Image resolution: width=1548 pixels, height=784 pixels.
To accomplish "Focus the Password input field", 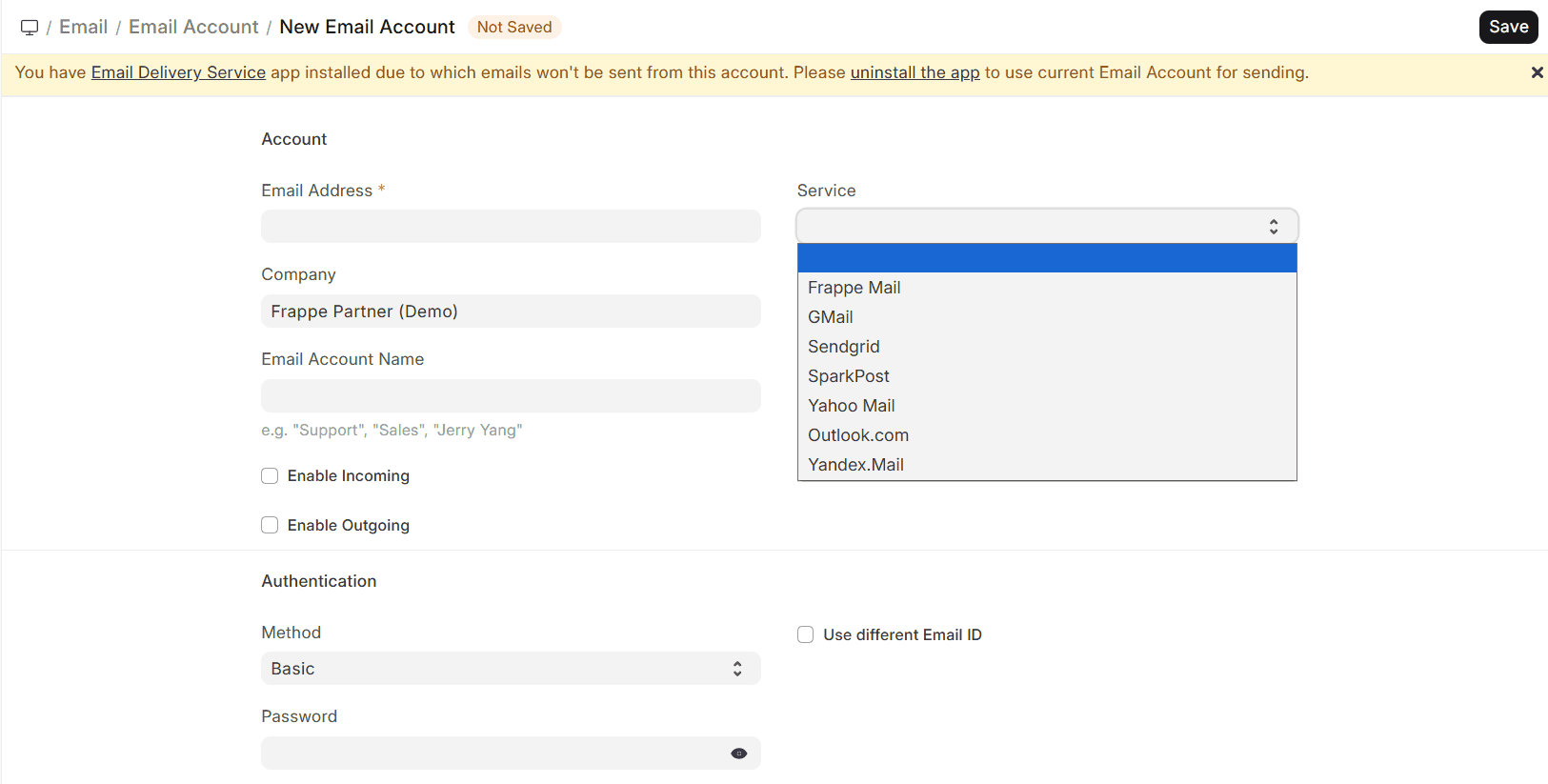I will point(511,754).
